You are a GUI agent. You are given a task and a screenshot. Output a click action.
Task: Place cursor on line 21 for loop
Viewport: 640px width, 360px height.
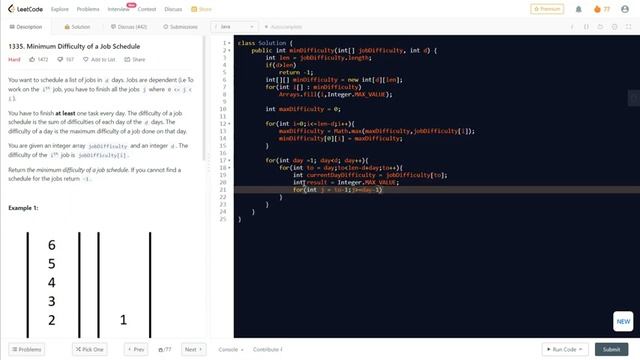[x=338, y=190]
